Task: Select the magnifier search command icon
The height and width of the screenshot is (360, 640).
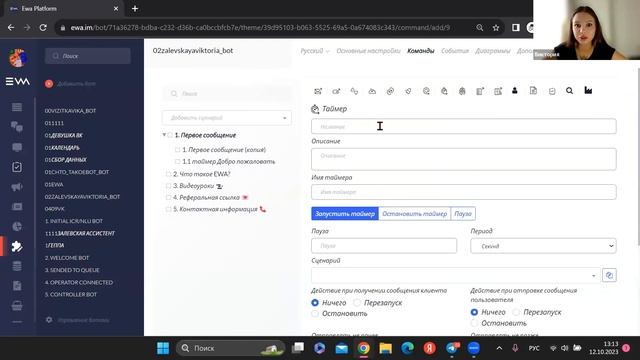Action: 569,91
